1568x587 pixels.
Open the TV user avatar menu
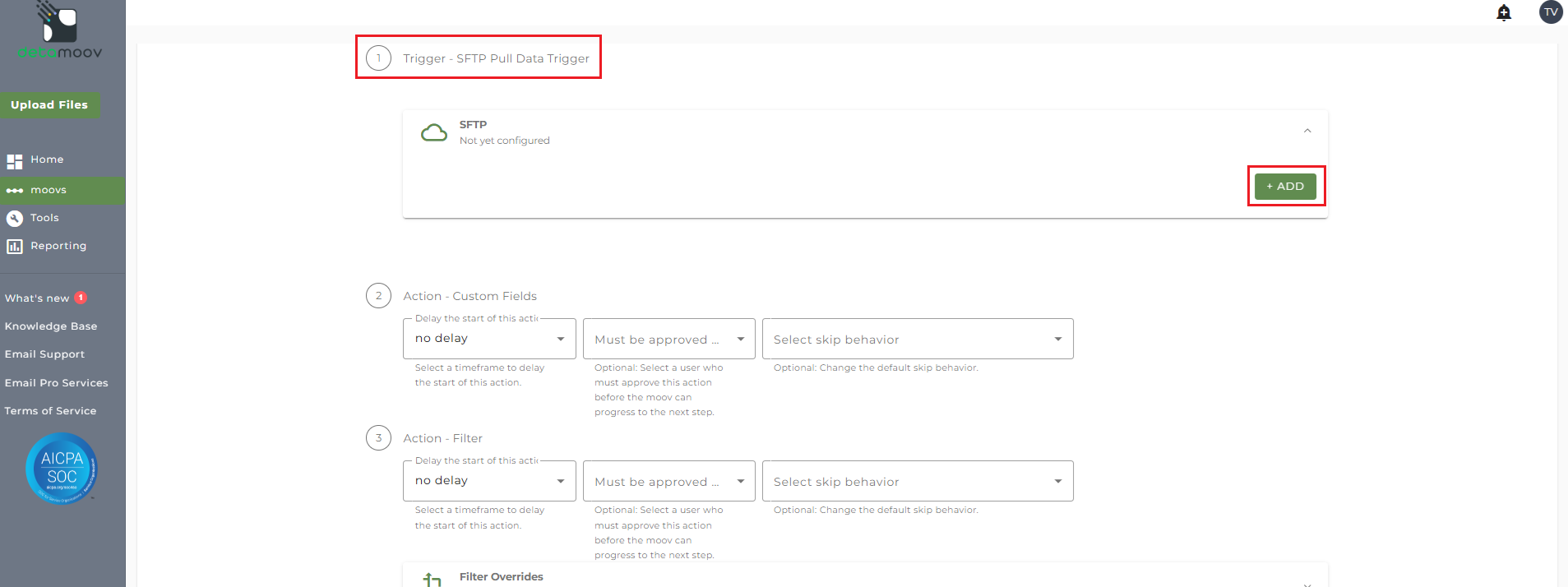coord(1550,12)
